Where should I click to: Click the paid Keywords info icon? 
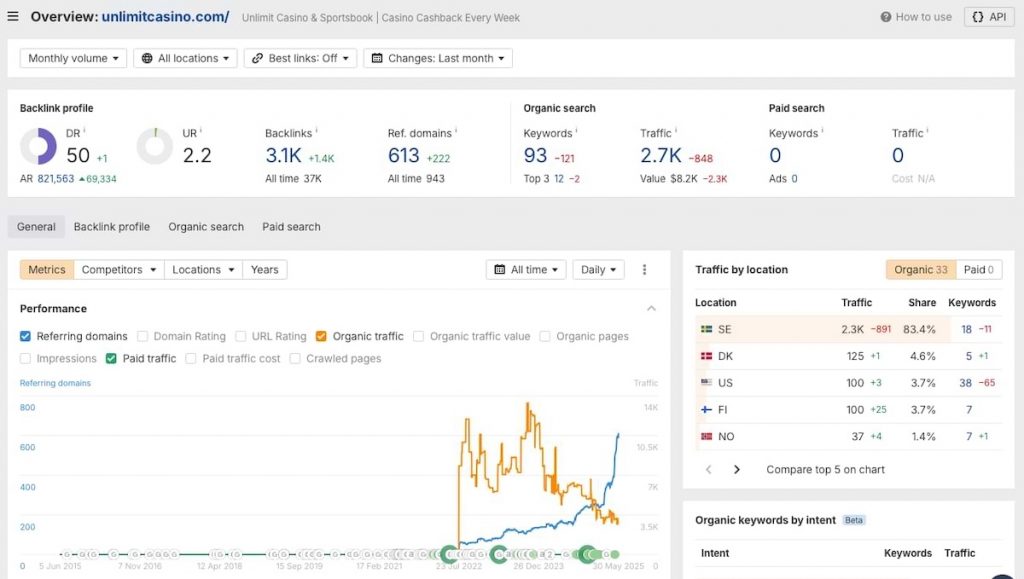click(822, 131)
